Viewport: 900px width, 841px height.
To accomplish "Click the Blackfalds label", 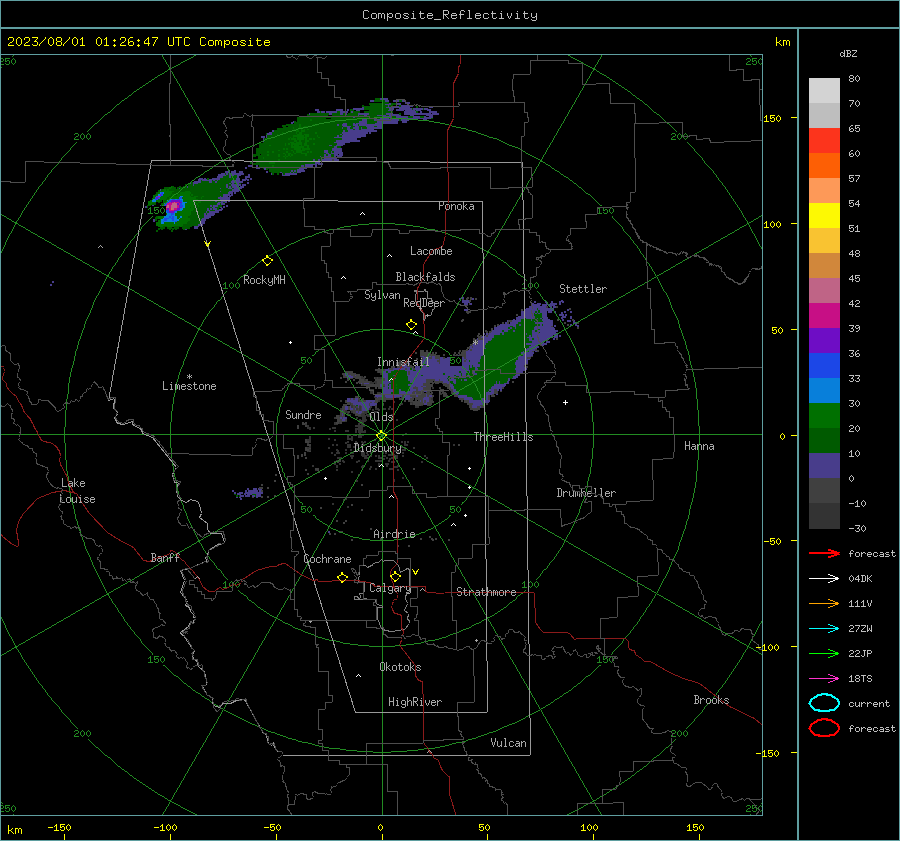I will point(425,277).
